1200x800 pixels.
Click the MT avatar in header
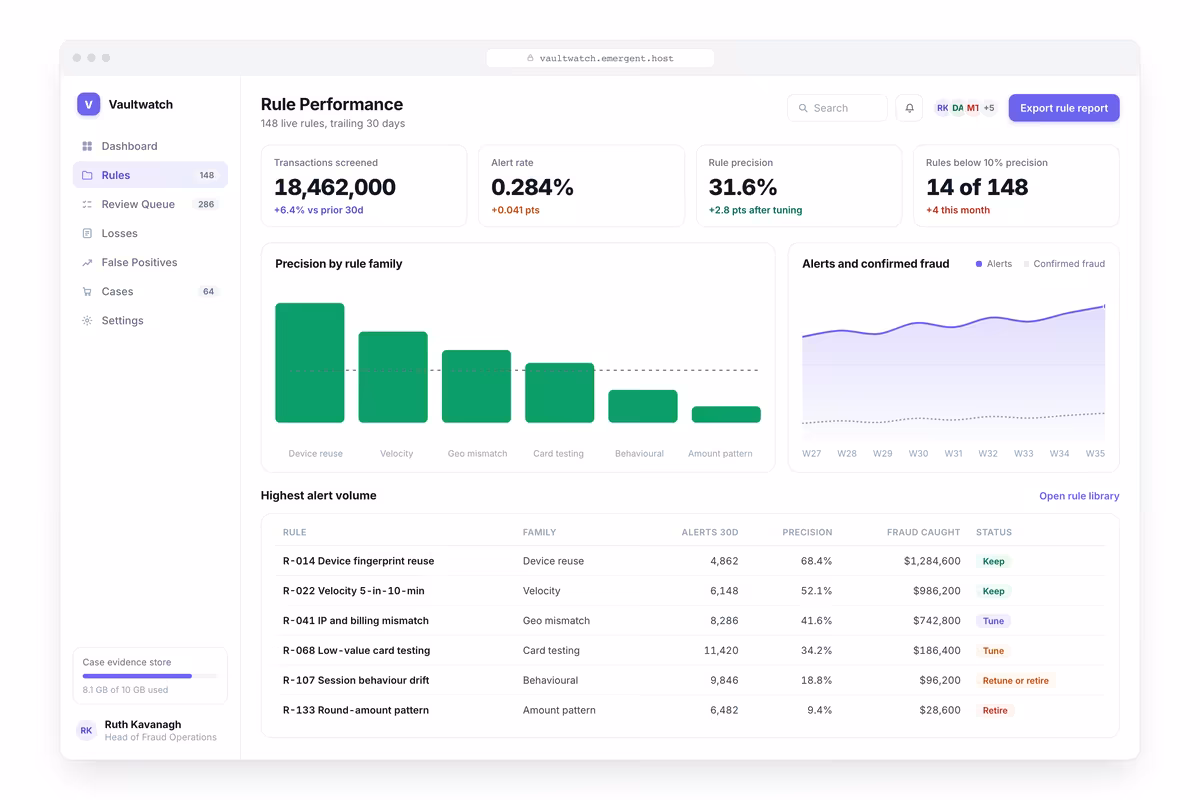973,108
